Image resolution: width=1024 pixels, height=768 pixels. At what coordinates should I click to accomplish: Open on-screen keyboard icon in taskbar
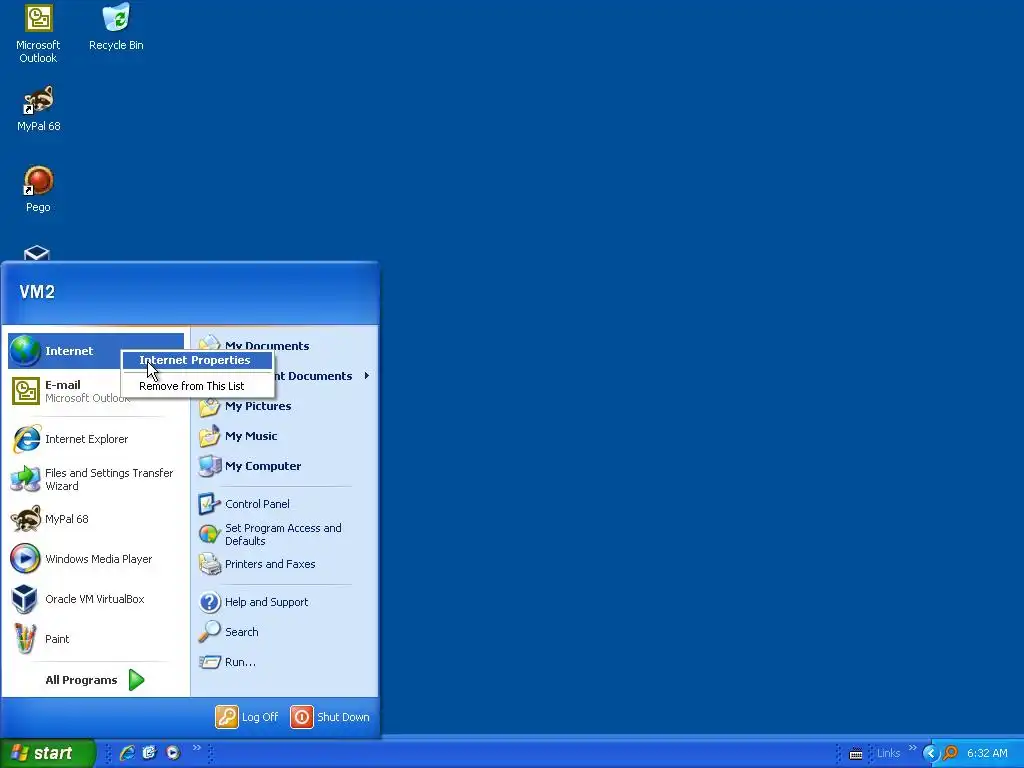(x=856, y=754)
